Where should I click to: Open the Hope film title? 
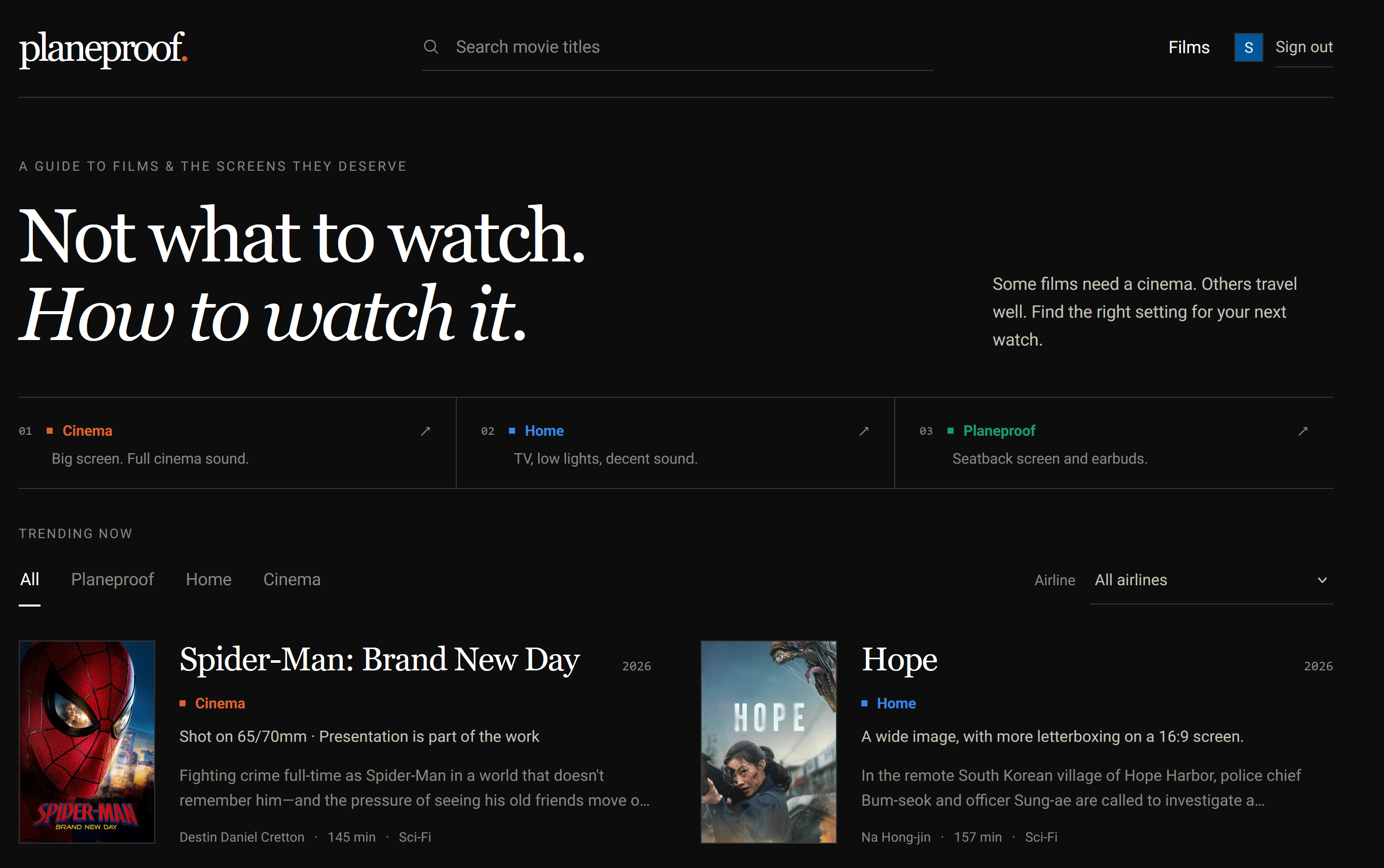[899, 660]
